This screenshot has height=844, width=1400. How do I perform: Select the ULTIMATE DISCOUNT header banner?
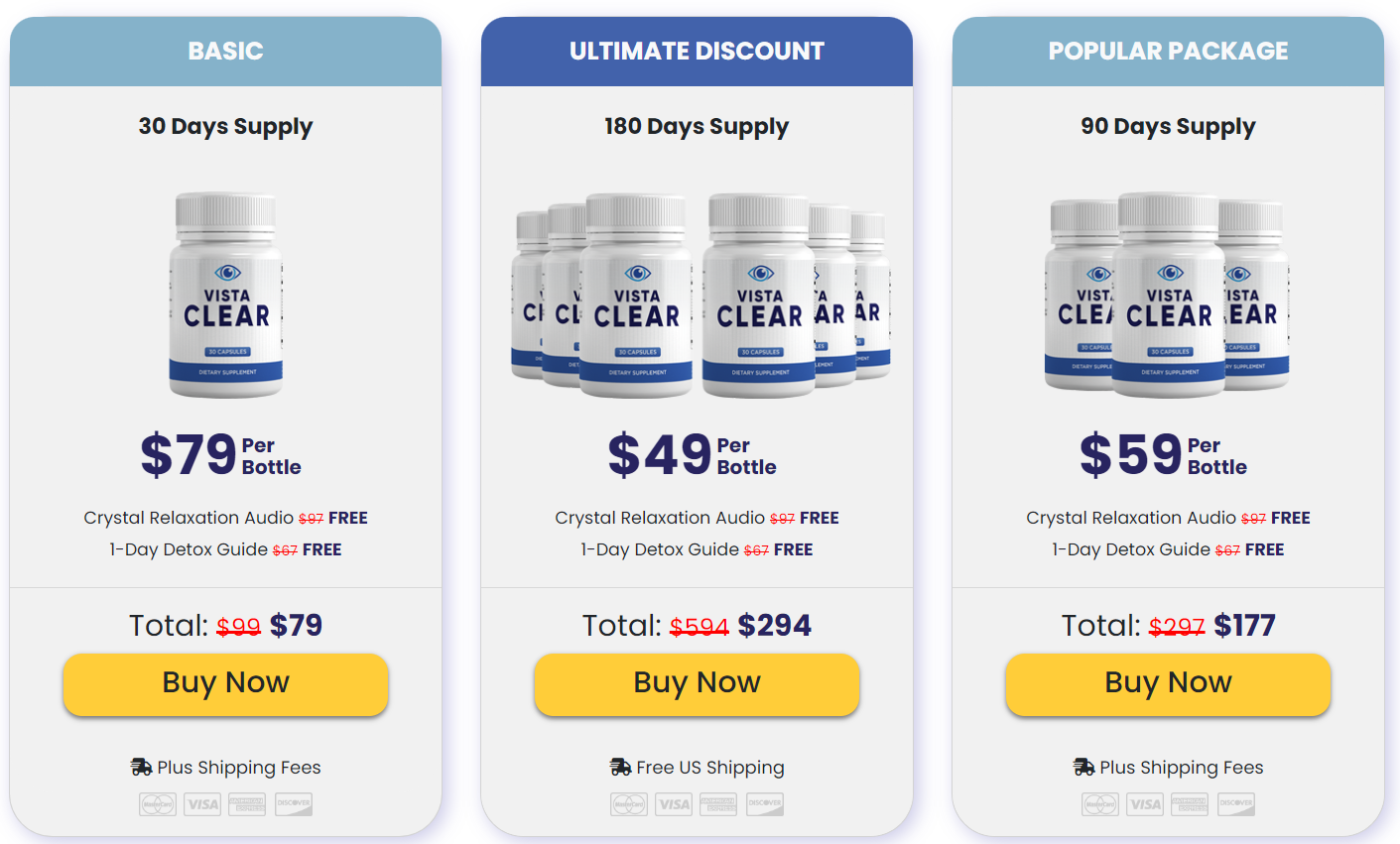(697, 50)
